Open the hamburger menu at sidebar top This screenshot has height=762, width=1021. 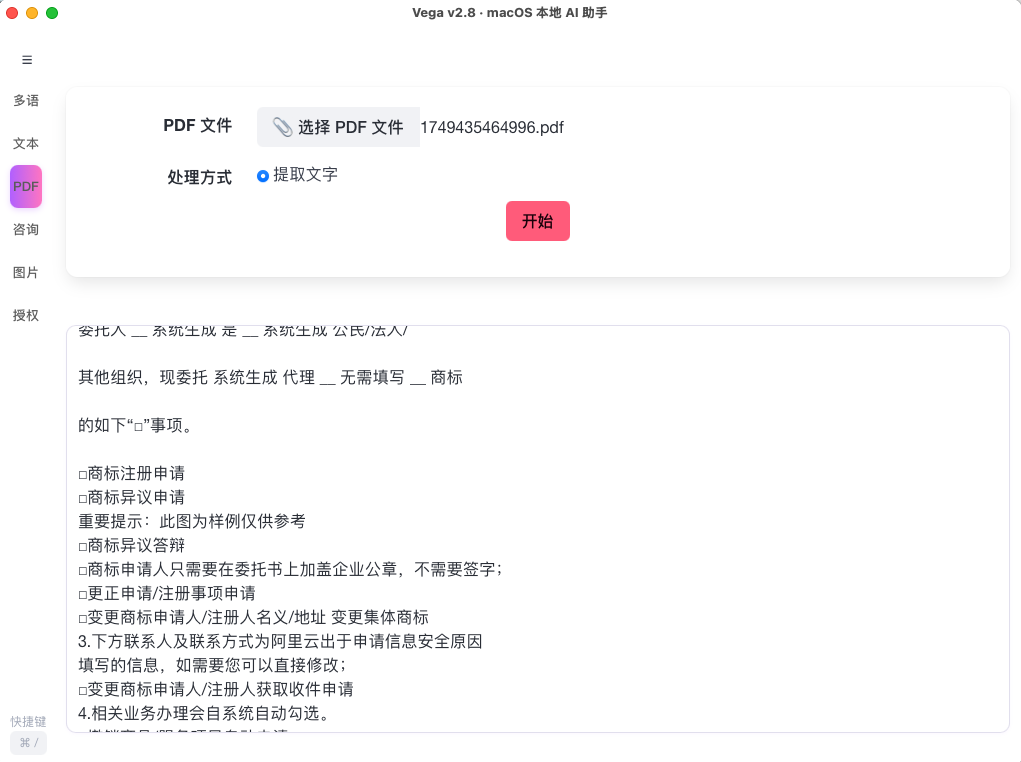(x=26, y=60)
